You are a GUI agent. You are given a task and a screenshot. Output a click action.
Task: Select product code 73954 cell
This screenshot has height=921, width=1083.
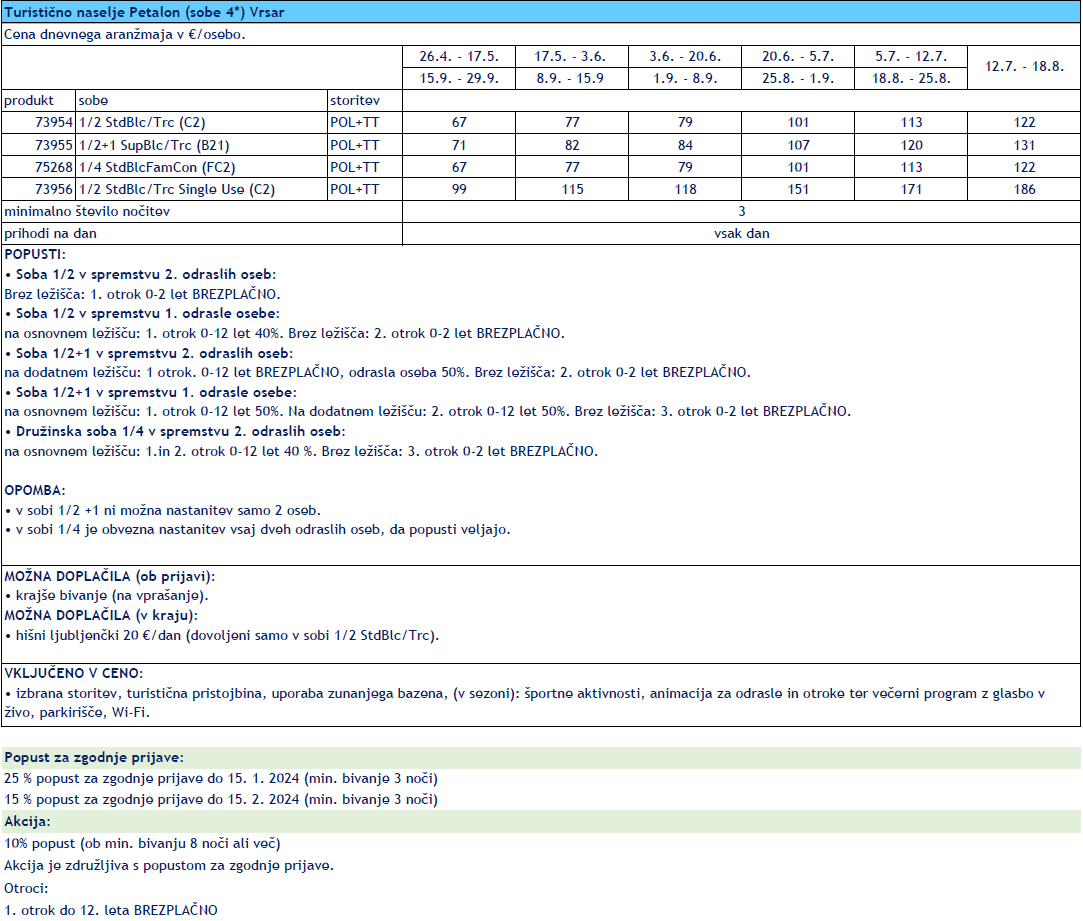pyautogui.click(x=40, y=123)
